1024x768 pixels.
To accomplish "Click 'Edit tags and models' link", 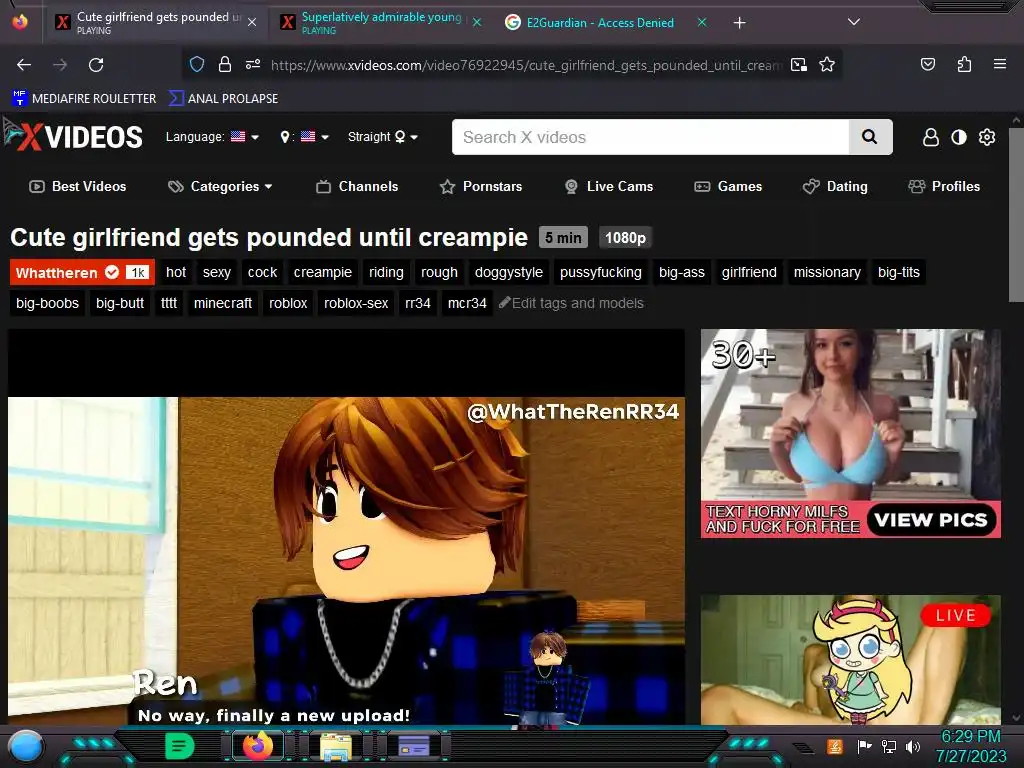I will tap(571, 303).
